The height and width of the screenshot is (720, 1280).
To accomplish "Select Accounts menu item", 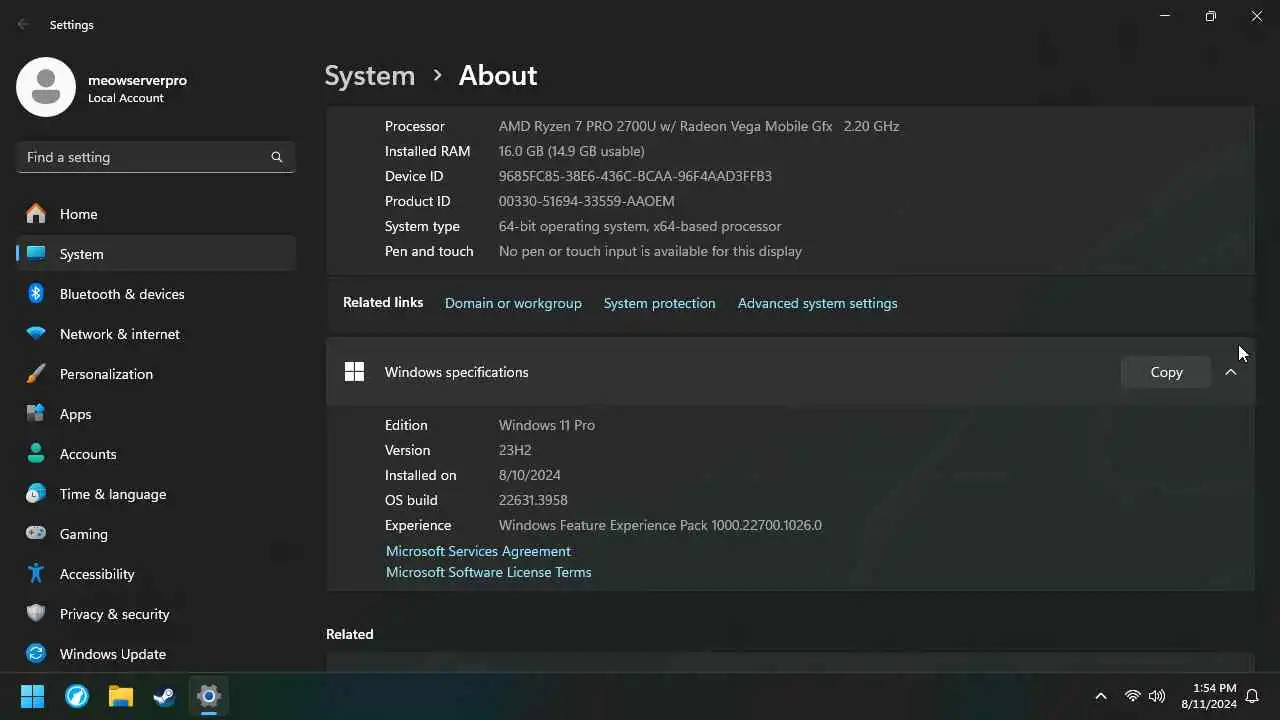I will pos(156,454).
